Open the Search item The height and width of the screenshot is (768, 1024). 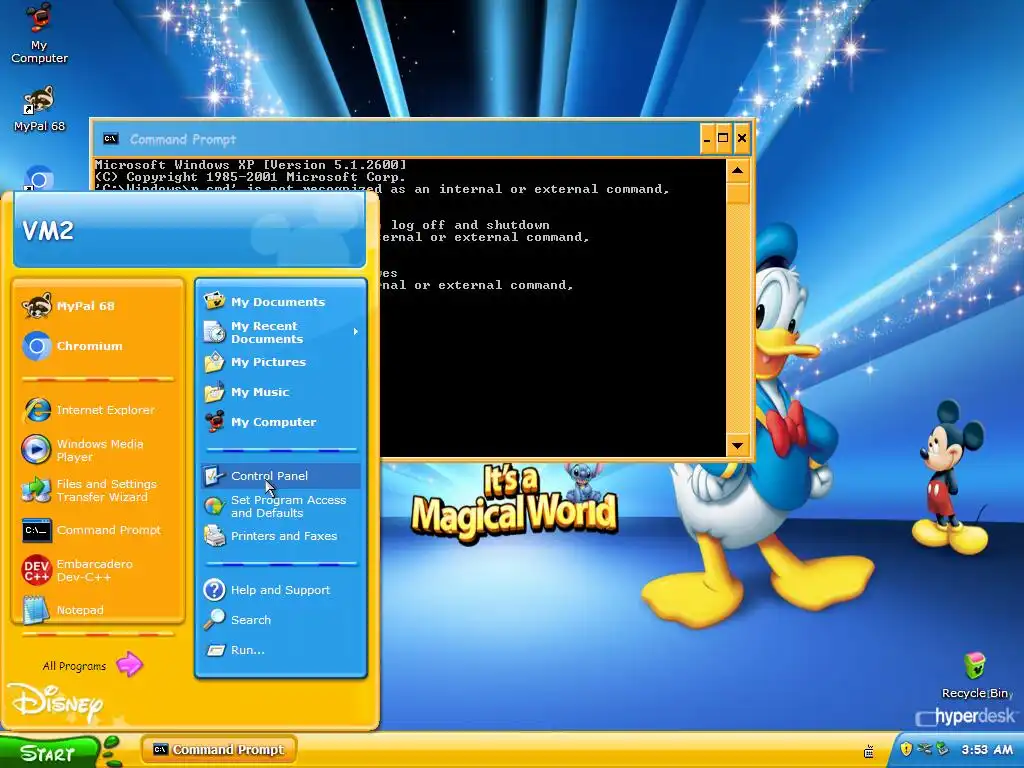tap(281, 620)
